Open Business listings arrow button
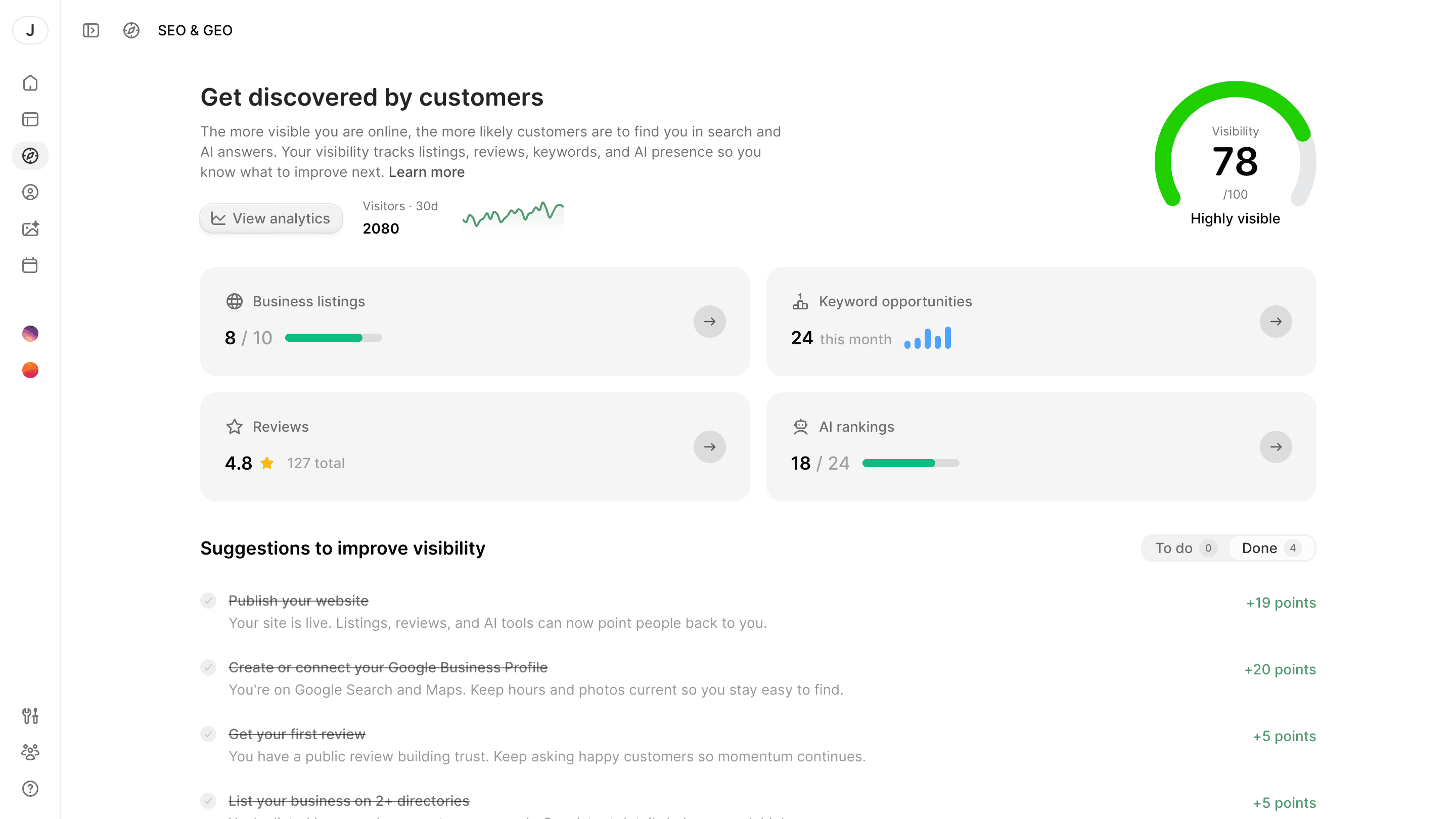Image resolution: width=1456 pixels, height=819 pixels. pyautogui.click(x=709, y=322)
